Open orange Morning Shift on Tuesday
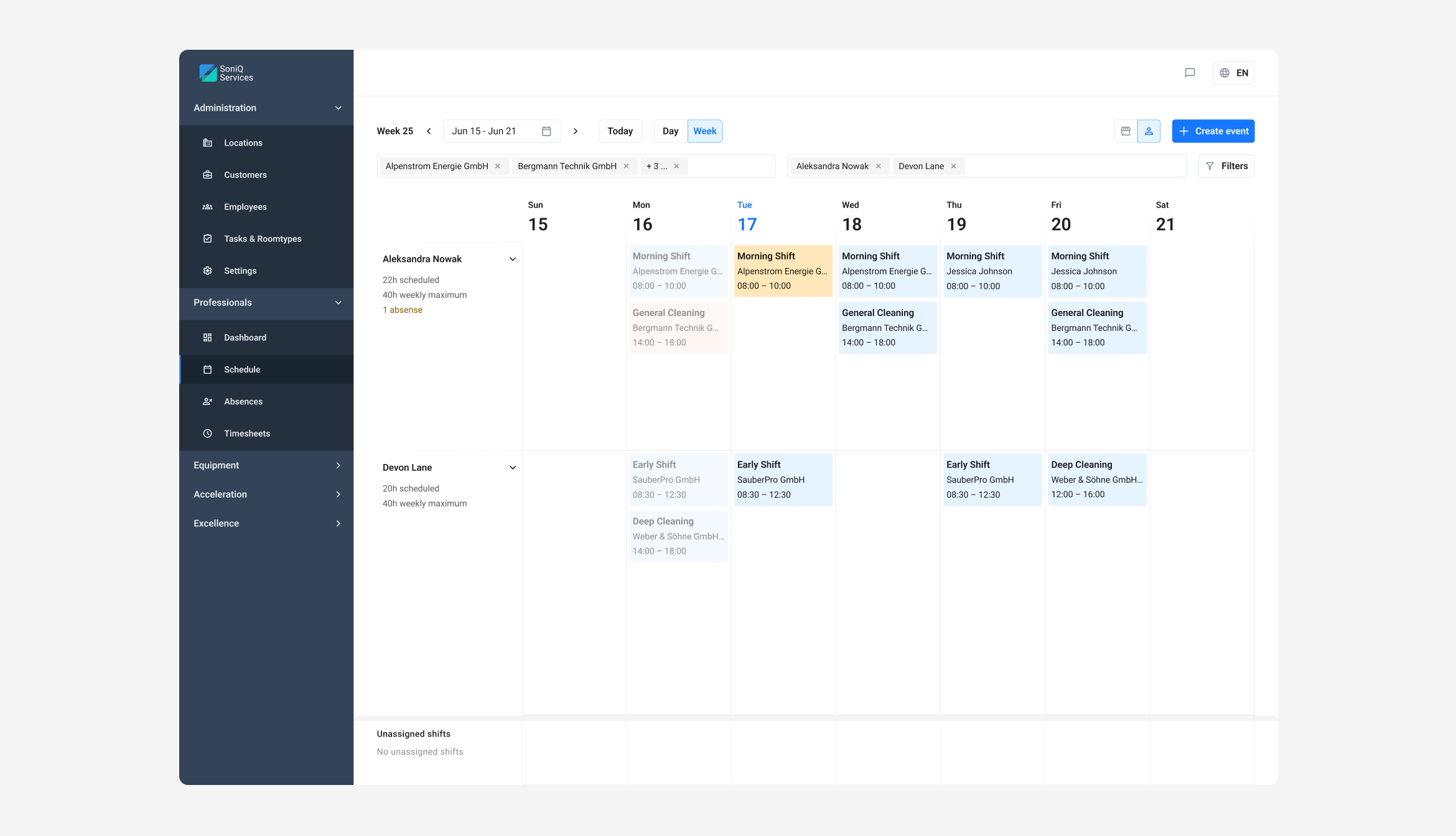Screen dimensions: 1456x836 [x=782, y=271]
